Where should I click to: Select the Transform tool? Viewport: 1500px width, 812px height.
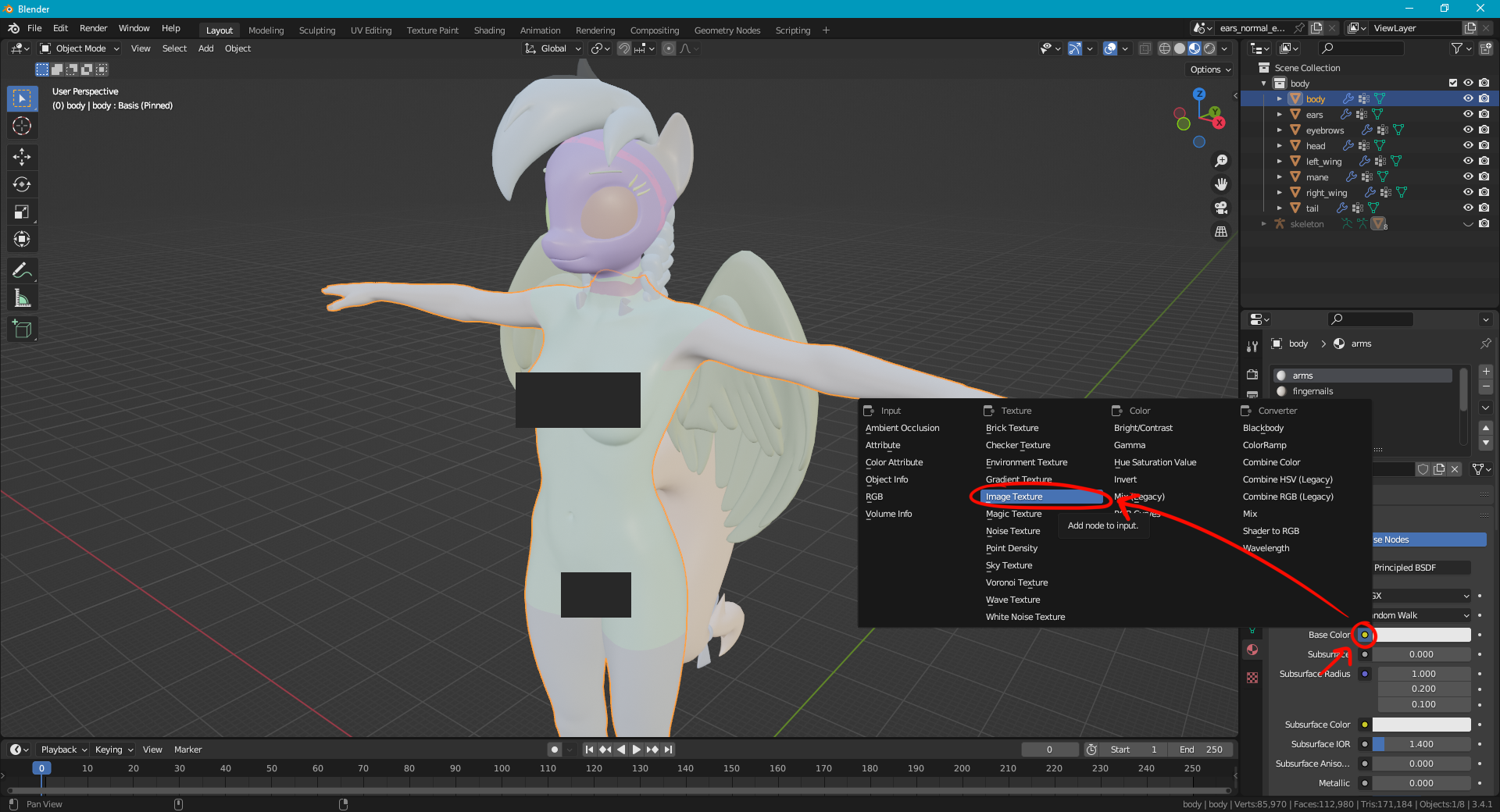point(22,239)
